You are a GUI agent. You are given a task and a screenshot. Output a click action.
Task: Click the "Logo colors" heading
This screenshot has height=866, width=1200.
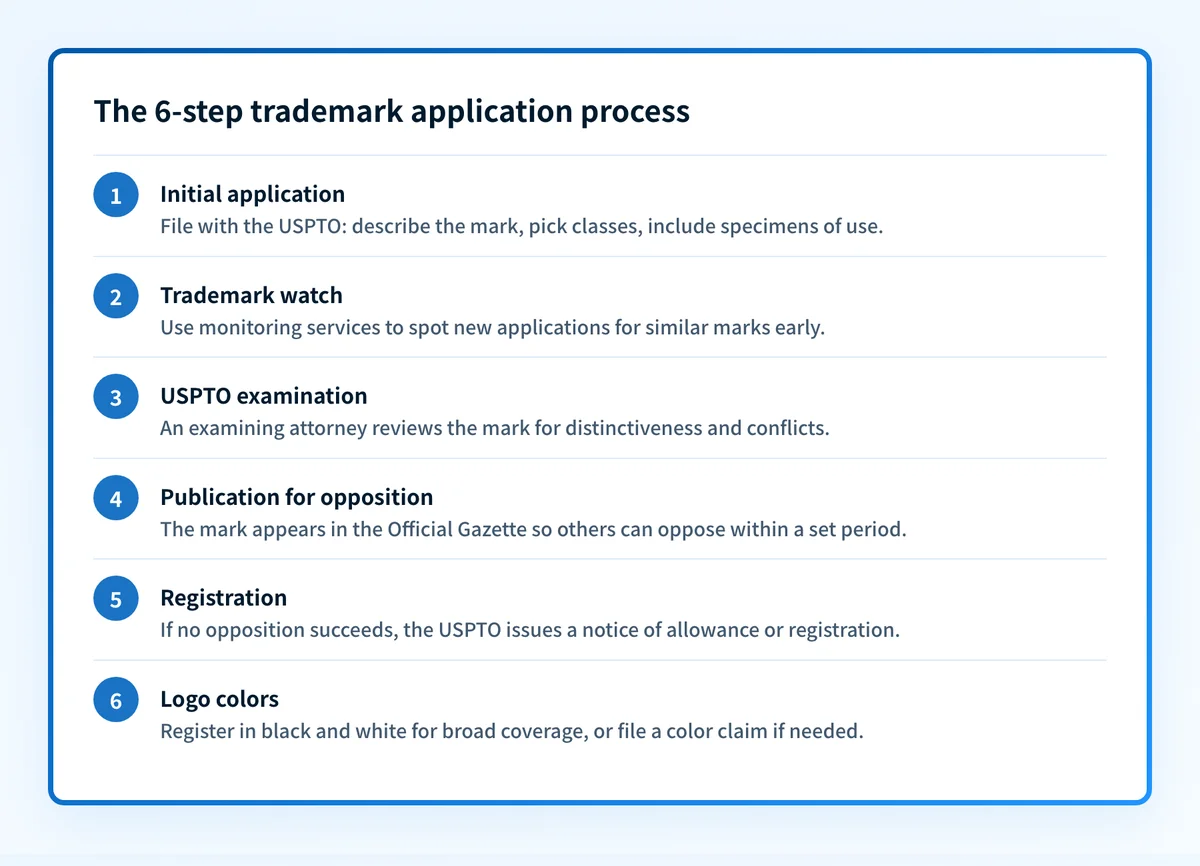click(219, 699)
